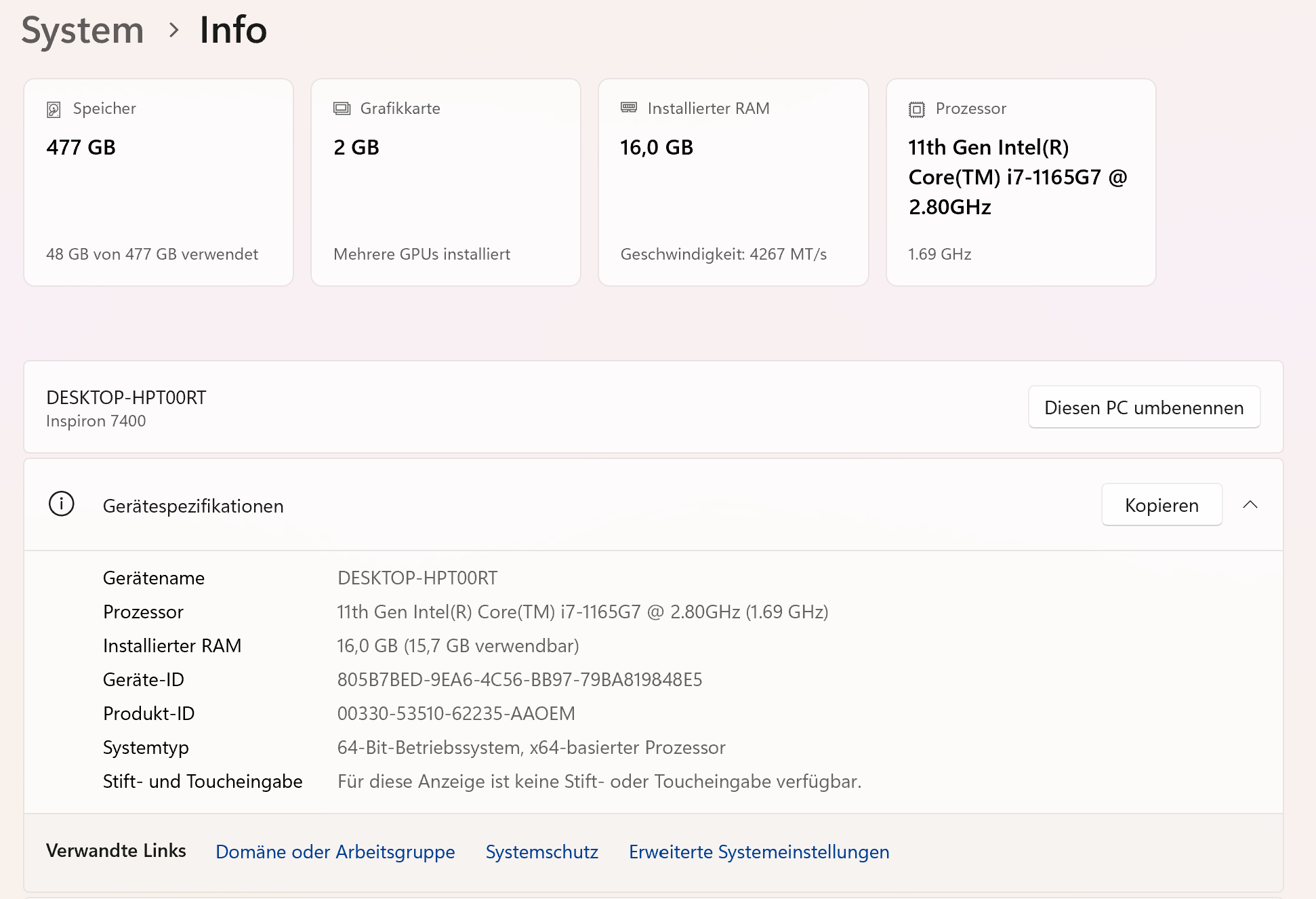Collapse the Gerätespezifikationen section chevron
The height and width of the screenshot is (899, 1316).
pyautogui.click(x=1250, y=505)
